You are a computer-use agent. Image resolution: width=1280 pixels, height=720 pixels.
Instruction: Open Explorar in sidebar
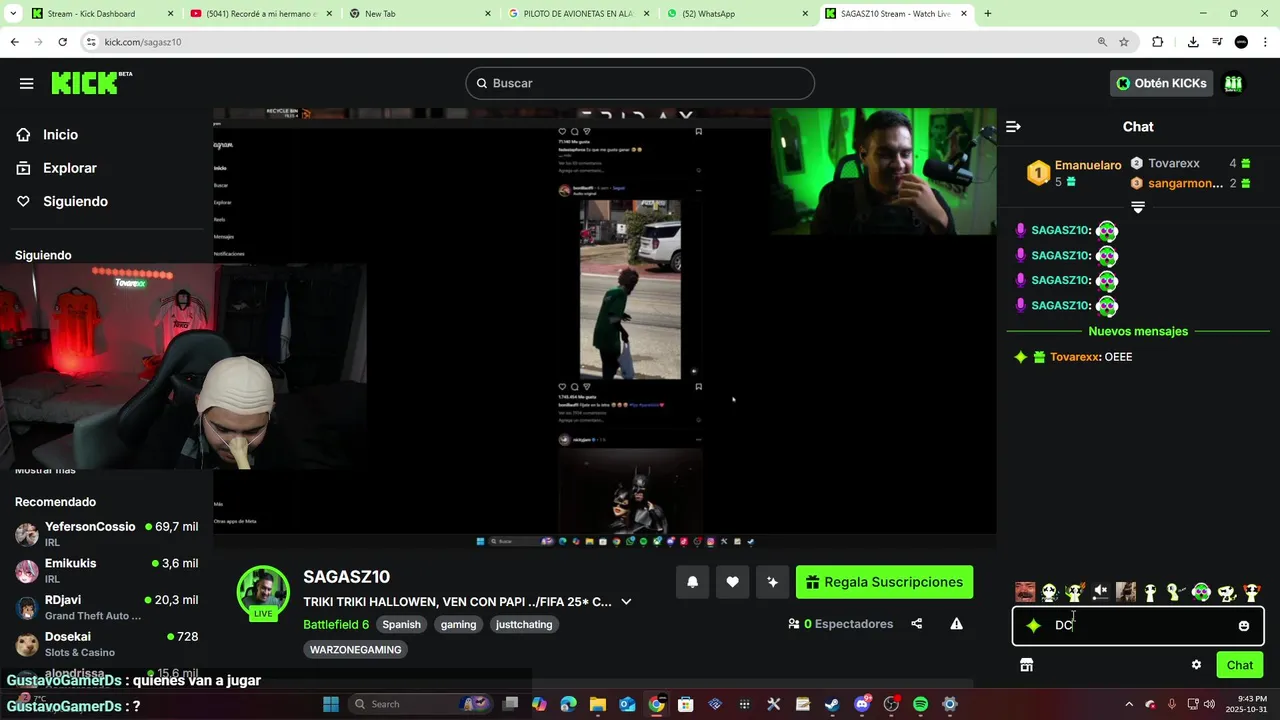pyautogui.click(x=70, y=168)
